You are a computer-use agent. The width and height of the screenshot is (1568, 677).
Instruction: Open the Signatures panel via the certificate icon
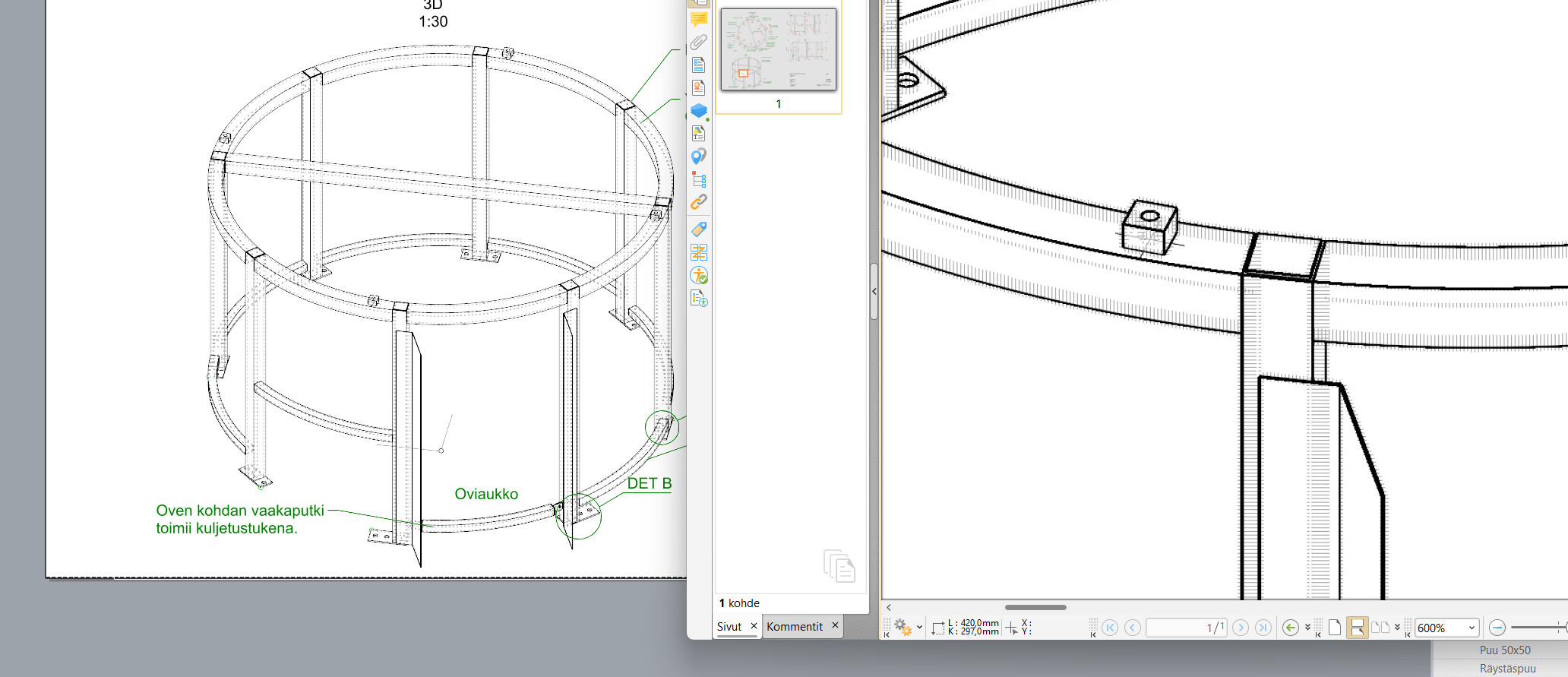click(699, 87)
